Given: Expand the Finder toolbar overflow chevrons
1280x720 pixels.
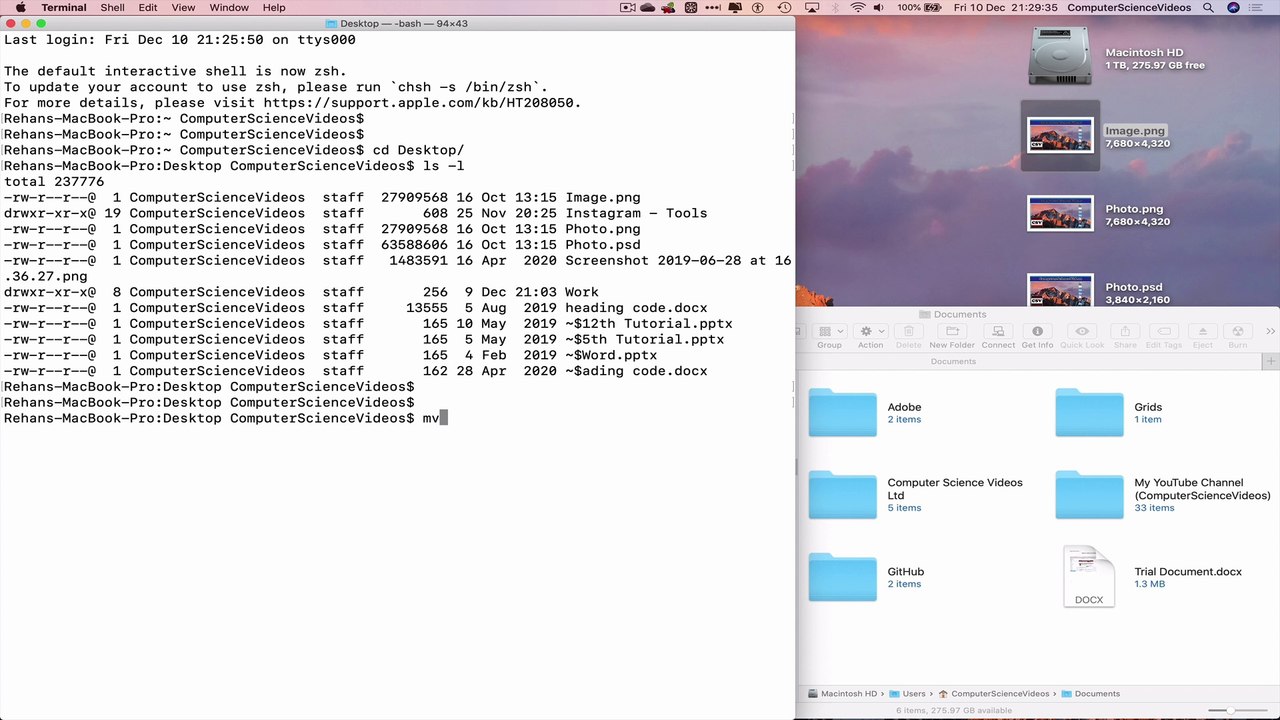Looking at the screenshot, I should click(1270, 331).
